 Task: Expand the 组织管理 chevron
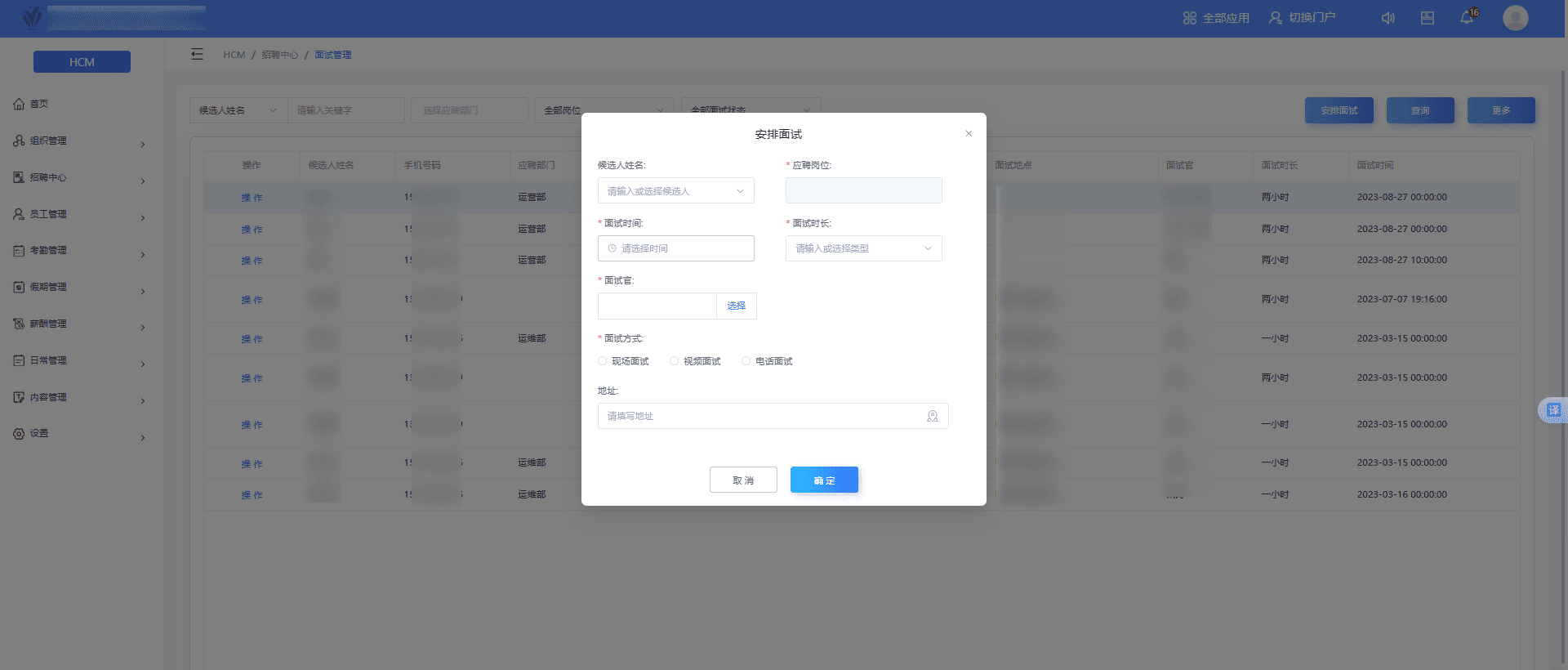pyautogui.click(x=143, y=145)
